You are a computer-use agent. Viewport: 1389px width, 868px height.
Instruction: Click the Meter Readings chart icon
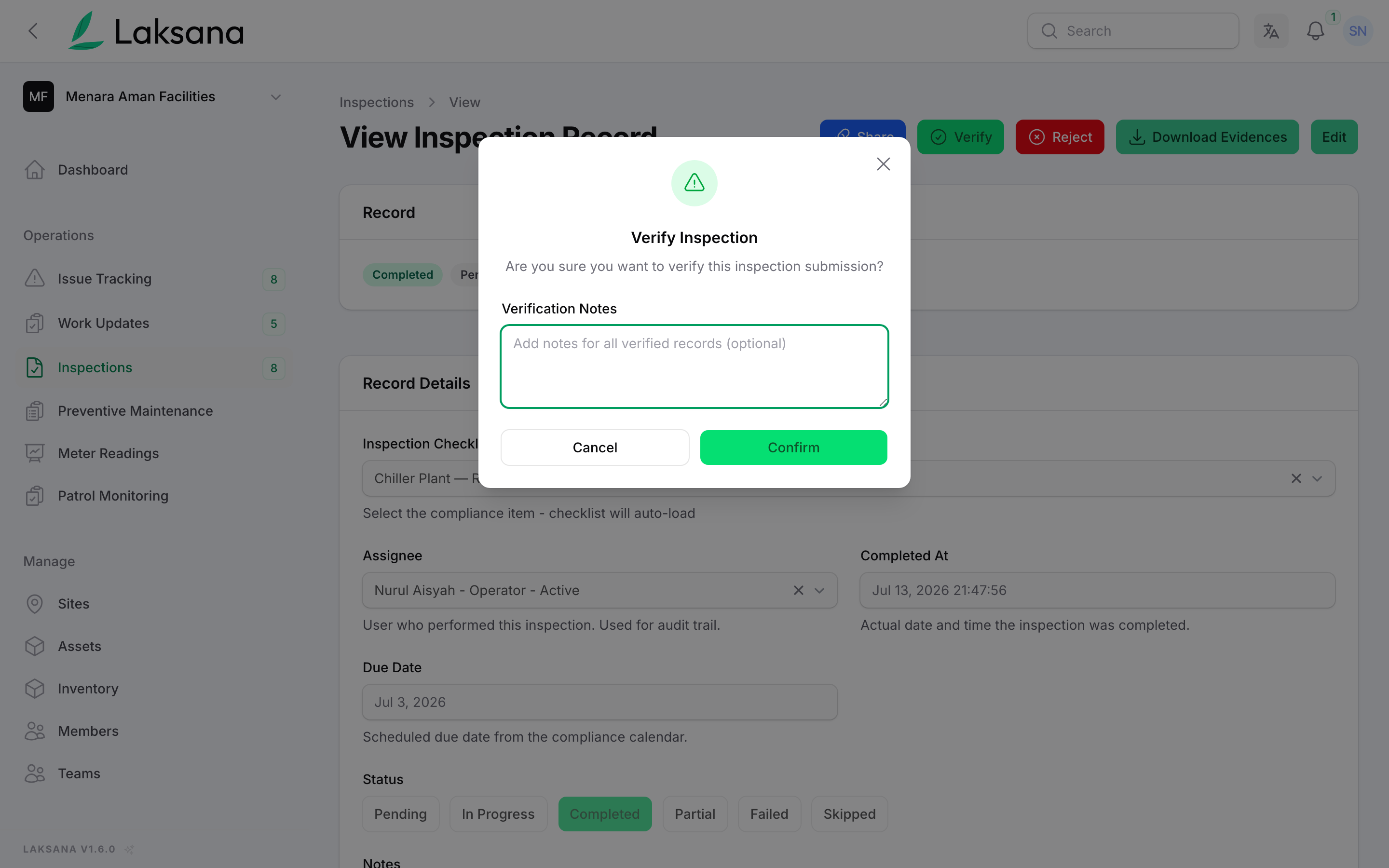tap(34, 453)
